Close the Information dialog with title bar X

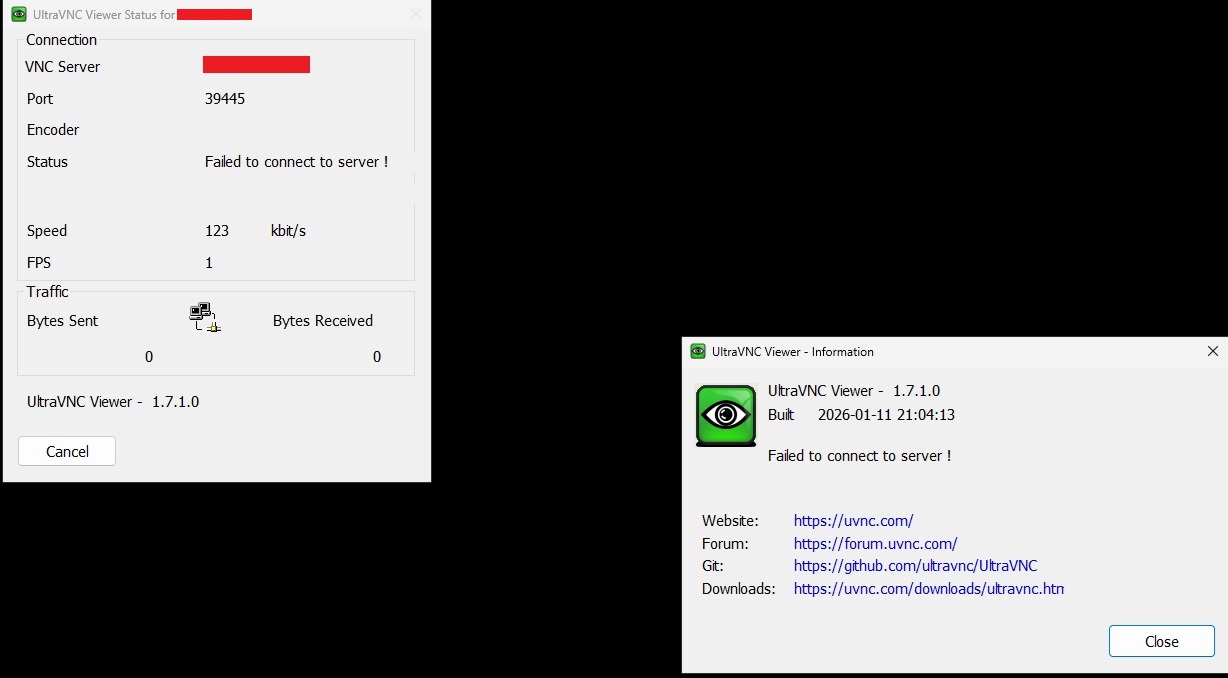pyautogui.click(x=1212, y=351)
